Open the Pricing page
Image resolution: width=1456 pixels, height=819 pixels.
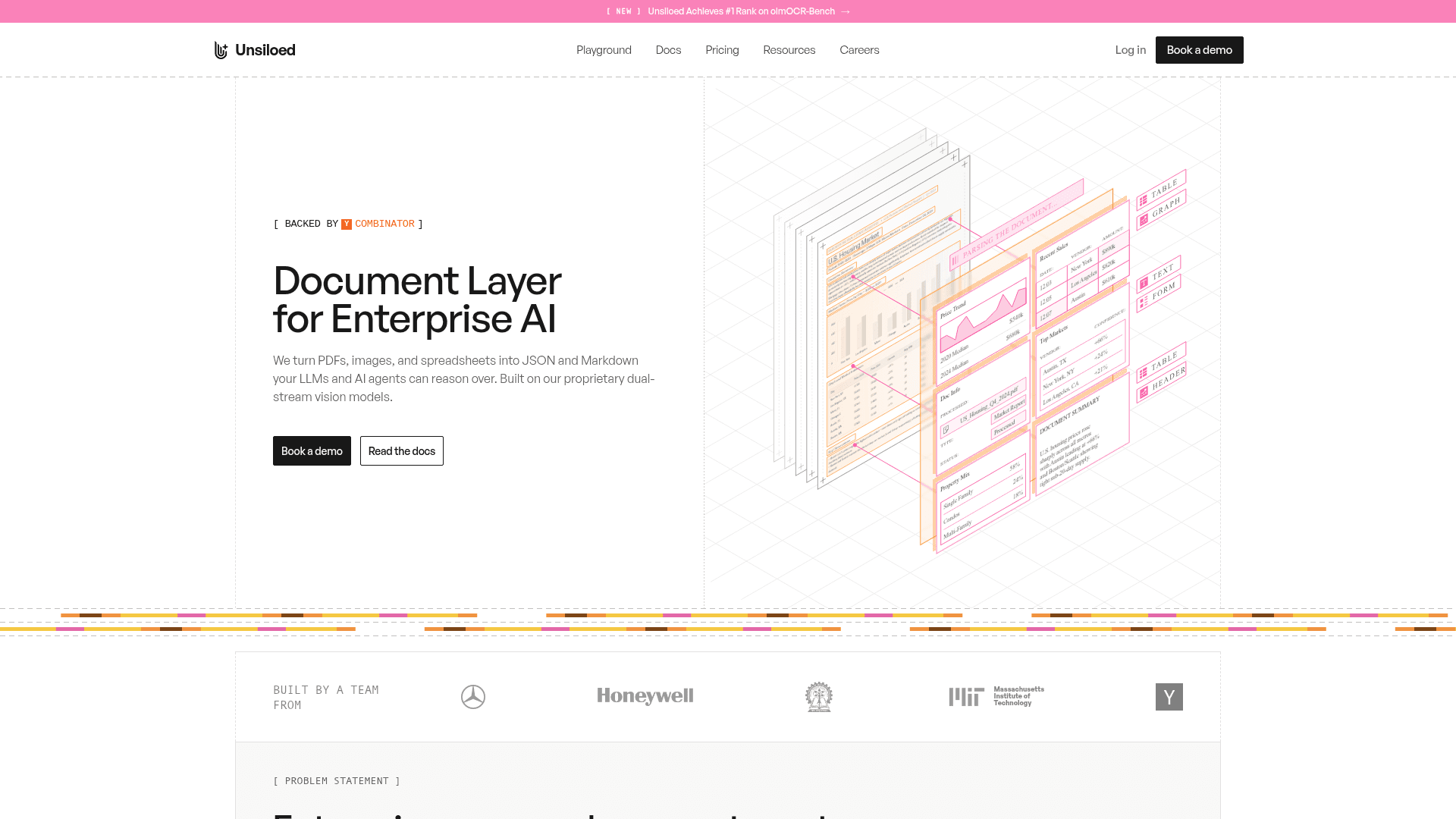[x=722, y=50]
